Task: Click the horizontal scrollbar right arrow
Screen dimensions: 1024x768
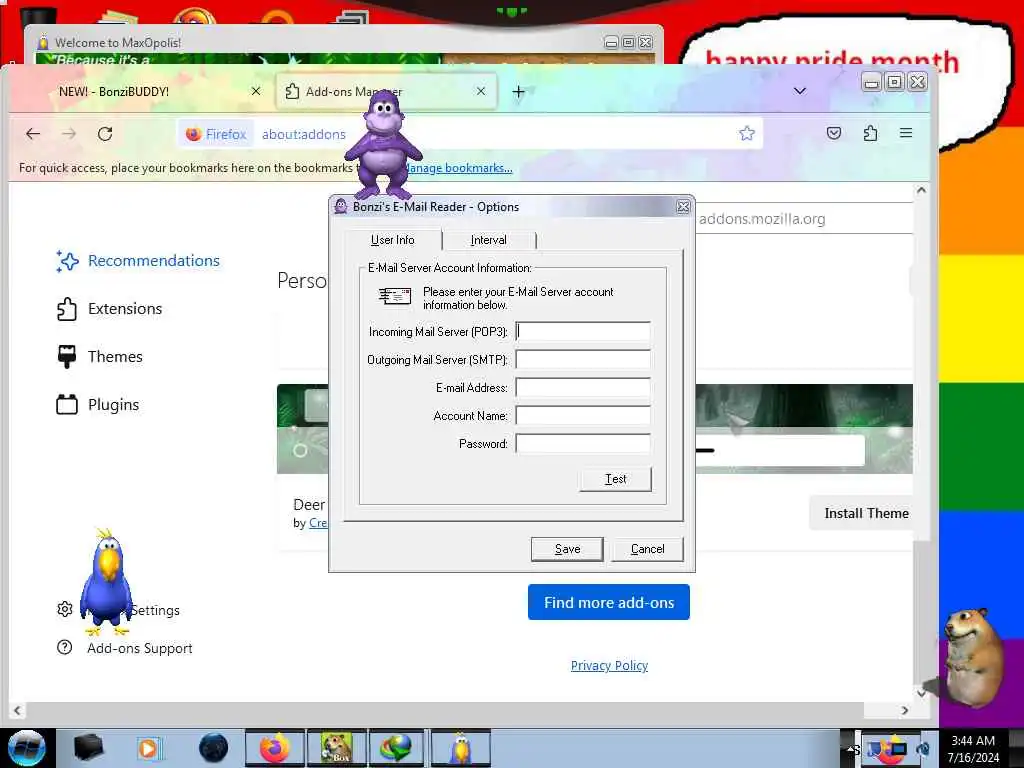Action: 904,711
